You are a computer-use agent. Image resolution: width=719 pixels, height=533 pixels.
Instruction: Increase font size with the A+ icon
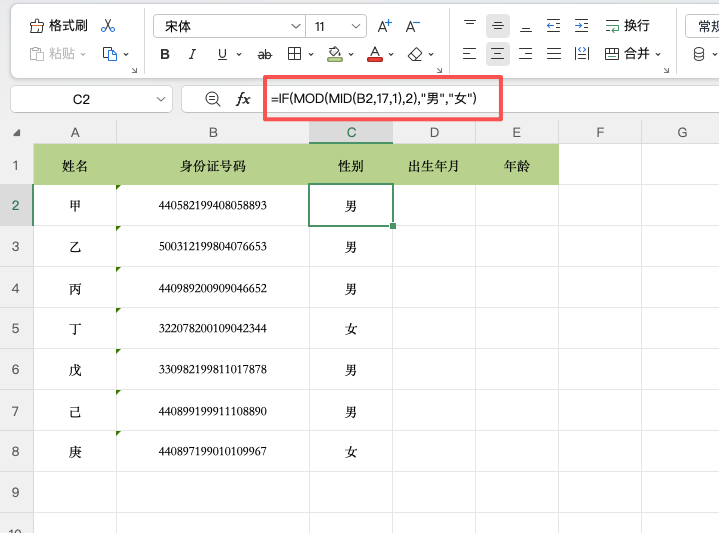(x=384, y=26)
